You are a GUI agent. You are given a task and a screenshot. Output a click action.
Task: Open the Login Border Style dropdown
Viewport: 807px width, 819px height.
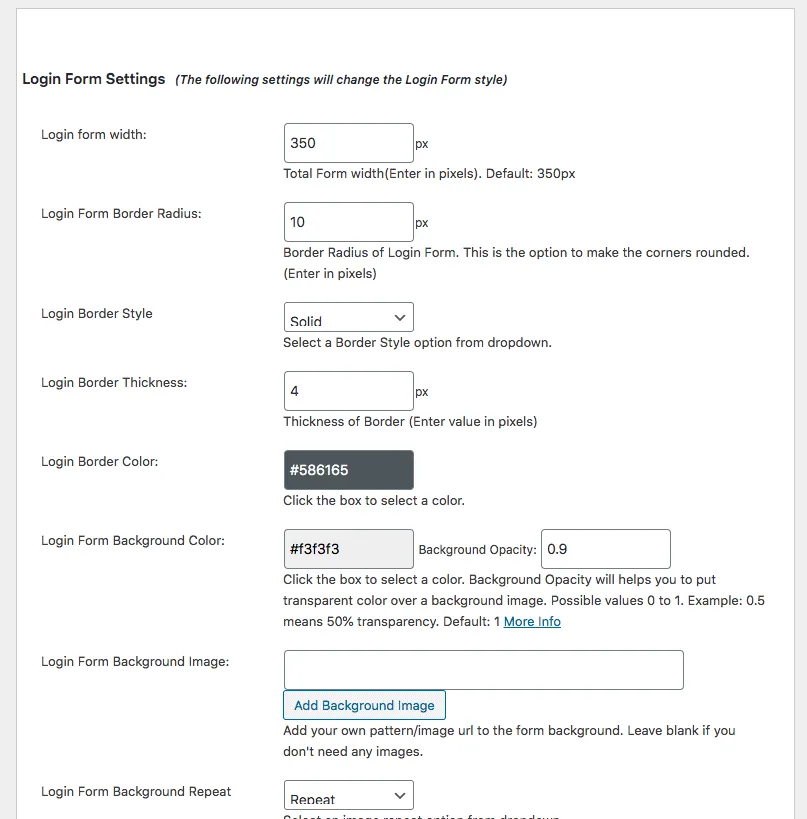(348, 318)
